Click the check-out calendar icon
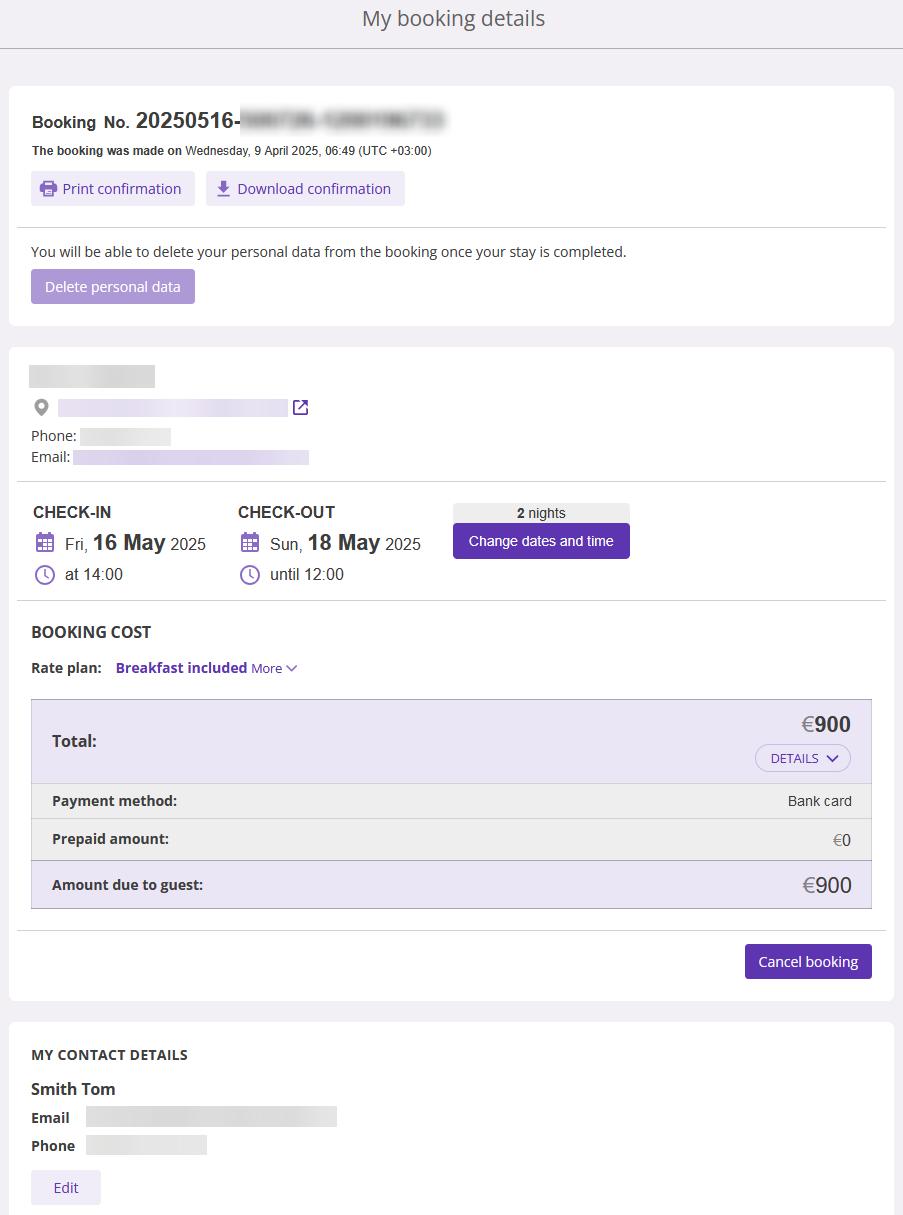 pyautogui.click(x=250, y=543)
